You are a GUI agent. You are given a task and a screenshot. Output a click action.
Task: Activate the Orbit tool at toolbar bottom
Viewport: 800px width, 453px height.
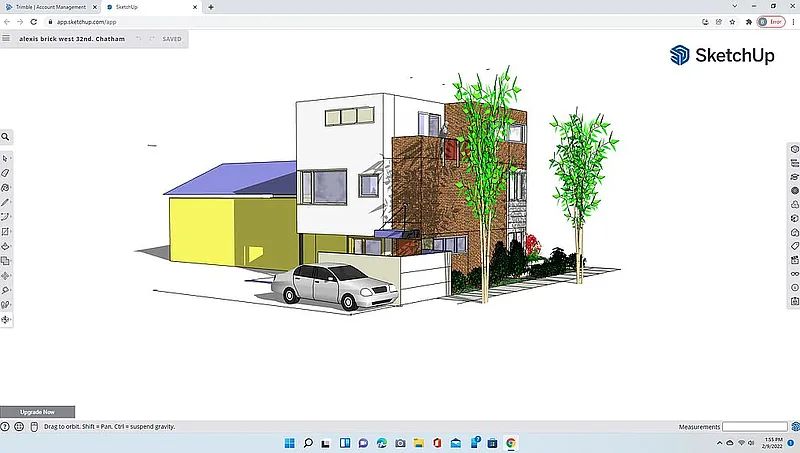6,320
